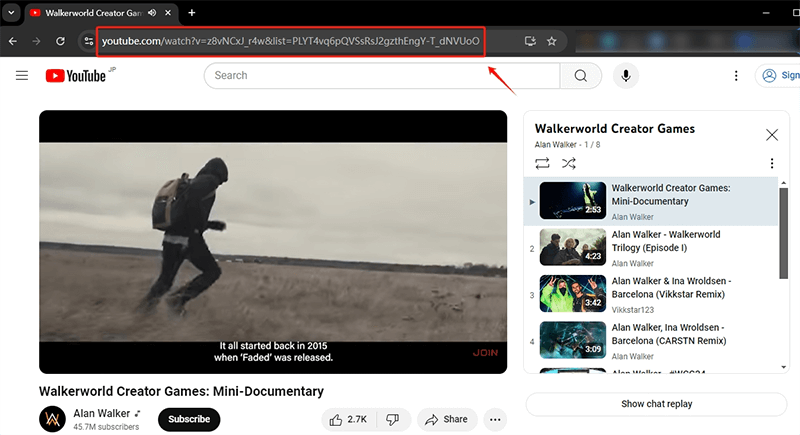The image size is (800, 435).
Task: Click the playlist scroll down arrow
Action: [784, 367]
